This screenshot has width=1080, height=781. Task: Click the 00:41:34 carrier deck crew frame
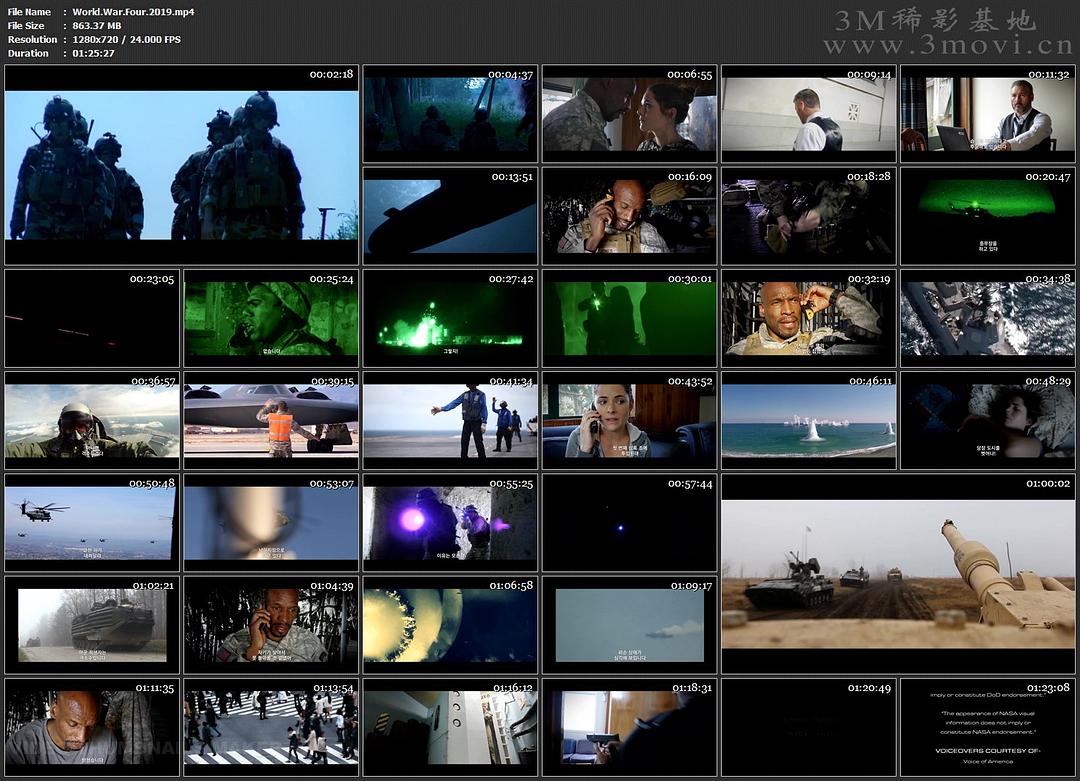tap(450, 421)
